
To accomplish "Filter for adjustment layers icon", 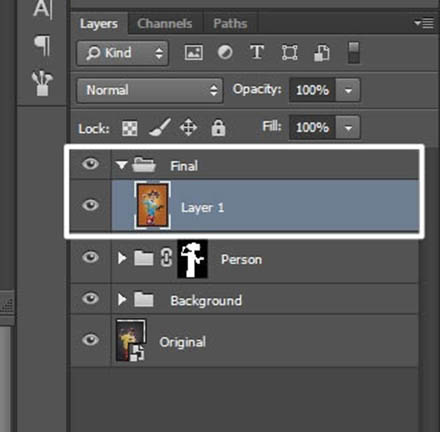I will (x=225, y=53).
